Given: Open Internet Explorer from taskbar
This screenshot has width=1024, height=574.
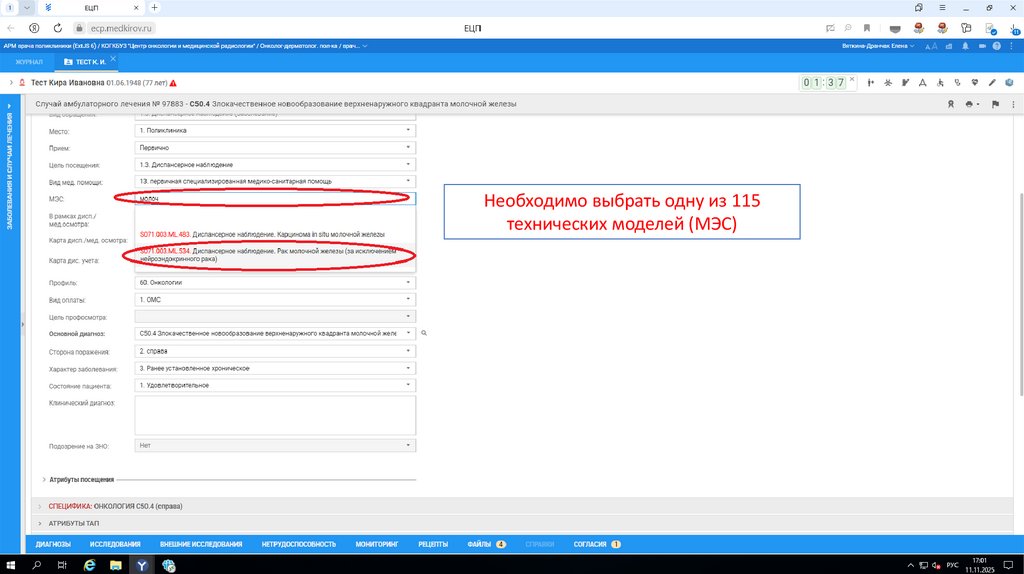Looking at the screenshot, I should 89,566.
